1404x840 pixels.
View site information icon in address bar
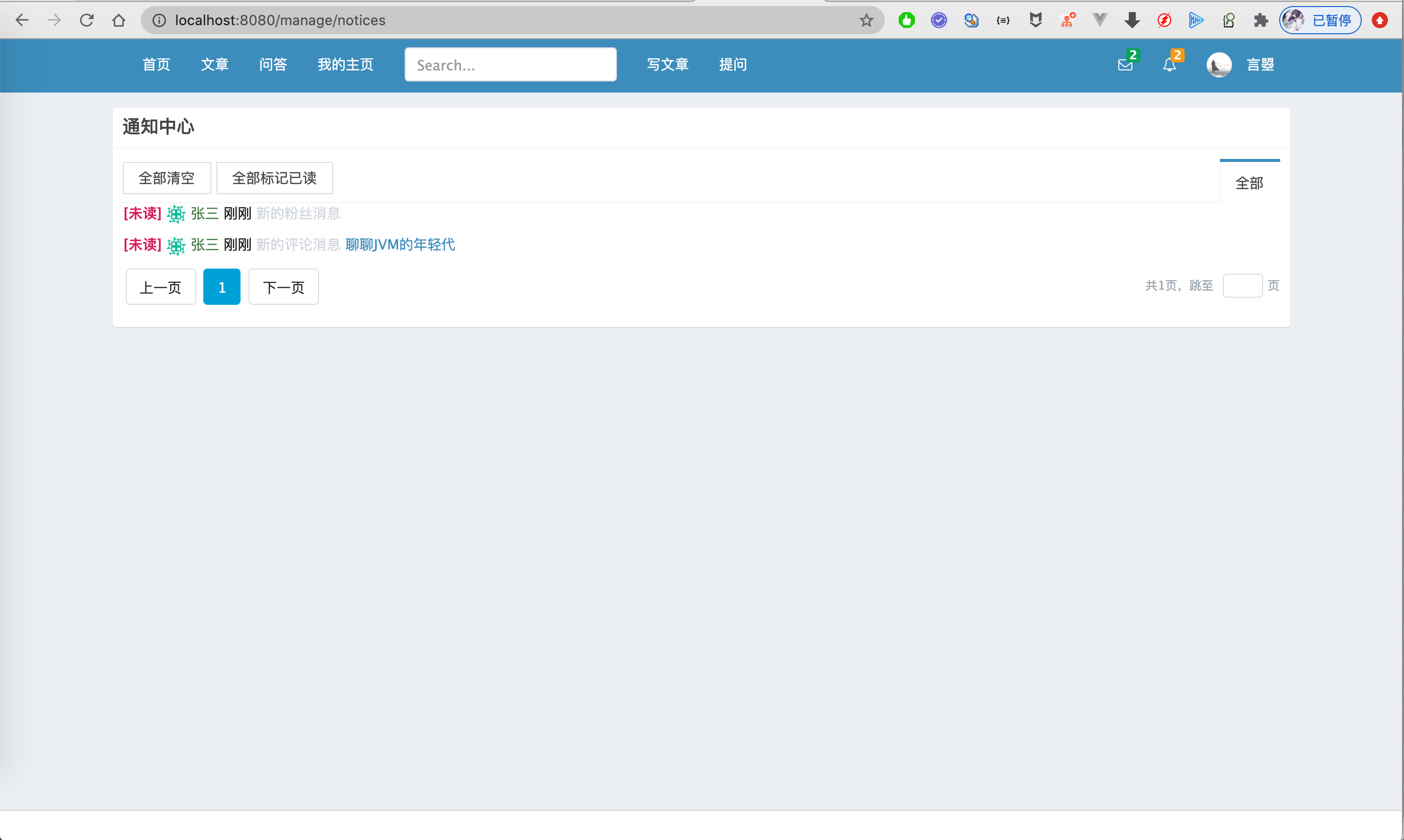159,21
